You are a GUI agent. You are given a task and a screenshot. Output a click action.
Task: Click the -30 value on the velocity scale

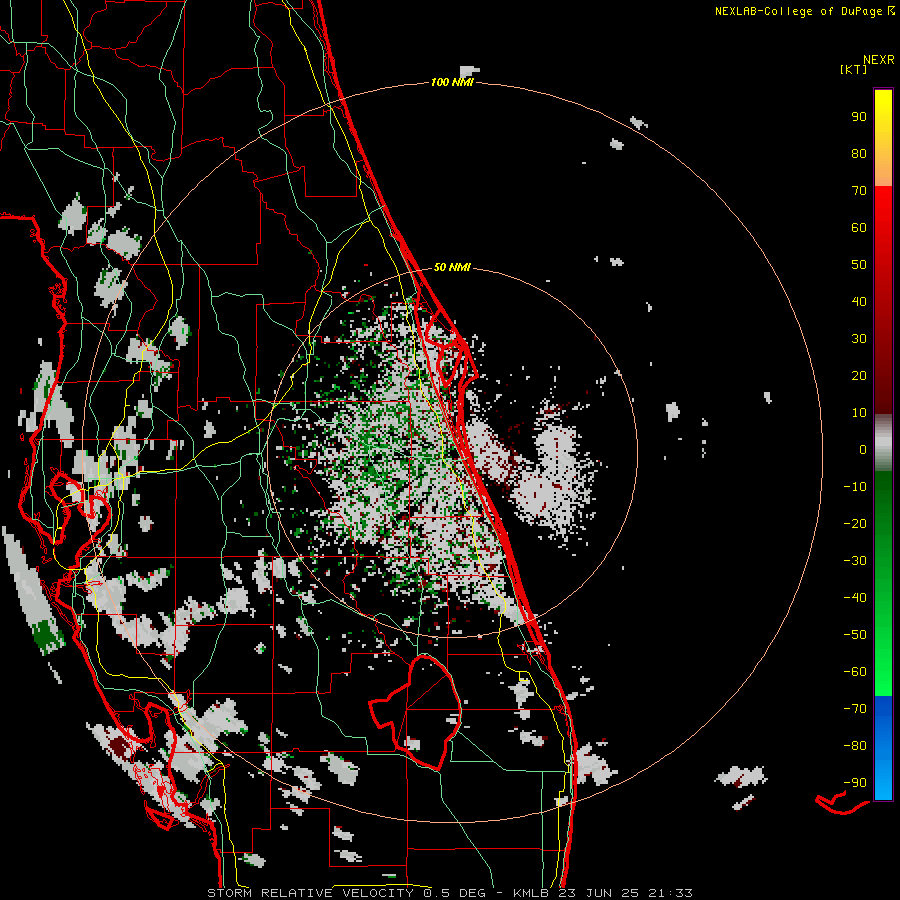tap(855, 561)
